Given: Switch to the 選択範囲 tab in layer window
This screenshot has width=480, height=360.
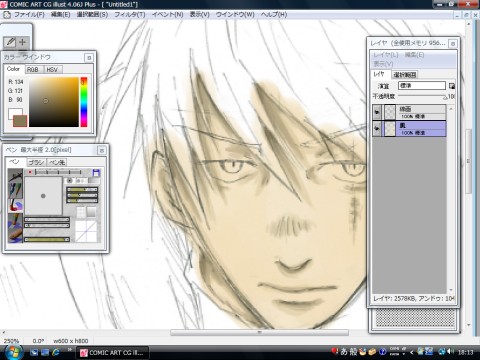Looking at the screenshot, I should coord(404,75).
